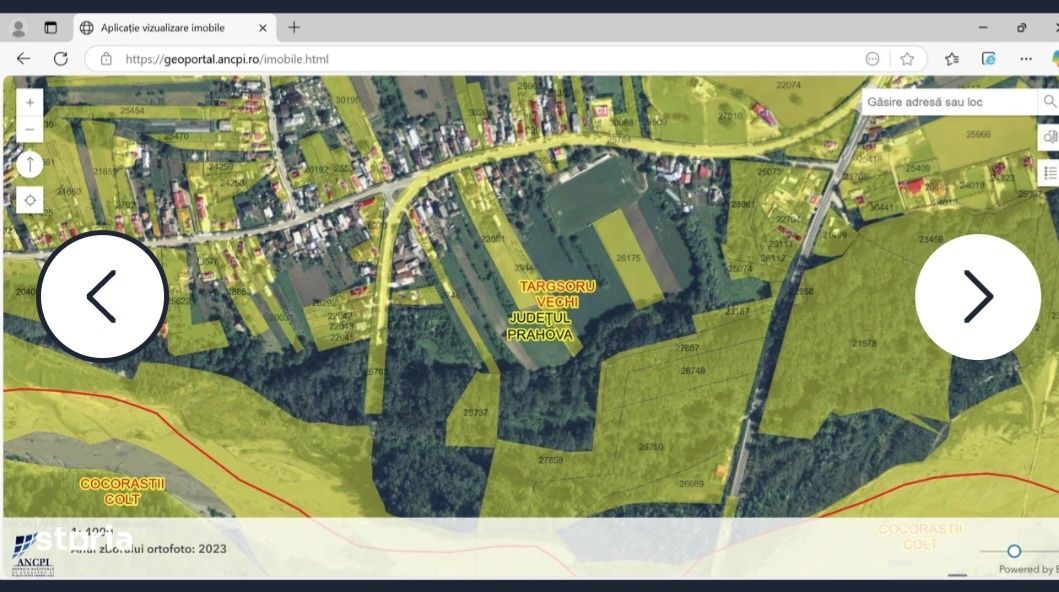
Task: Open the layer list panel icon
Action: 1050,173
